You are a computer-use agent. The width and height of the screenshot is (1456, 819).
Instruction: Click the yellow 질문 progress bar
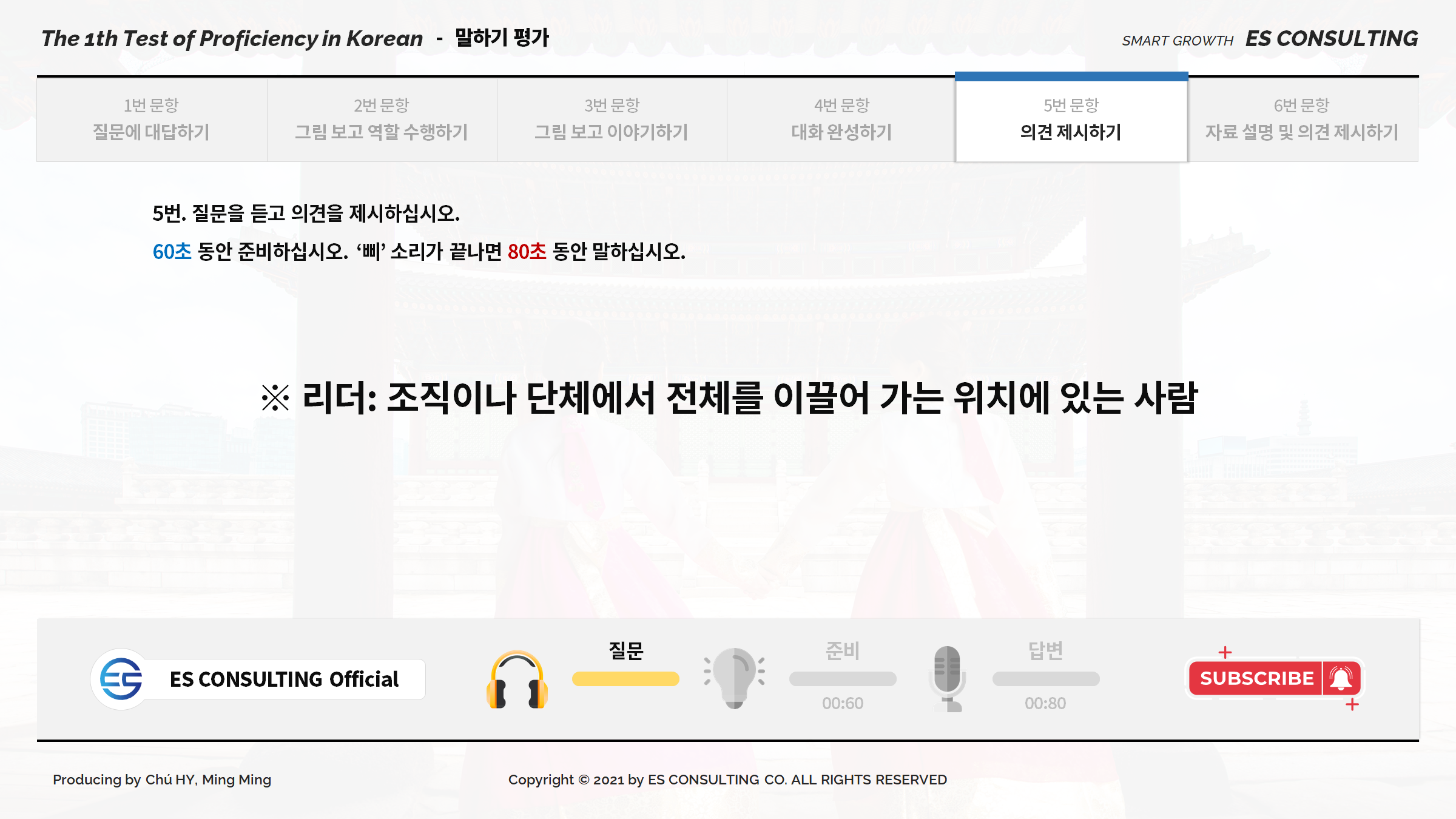click(625, 679)
